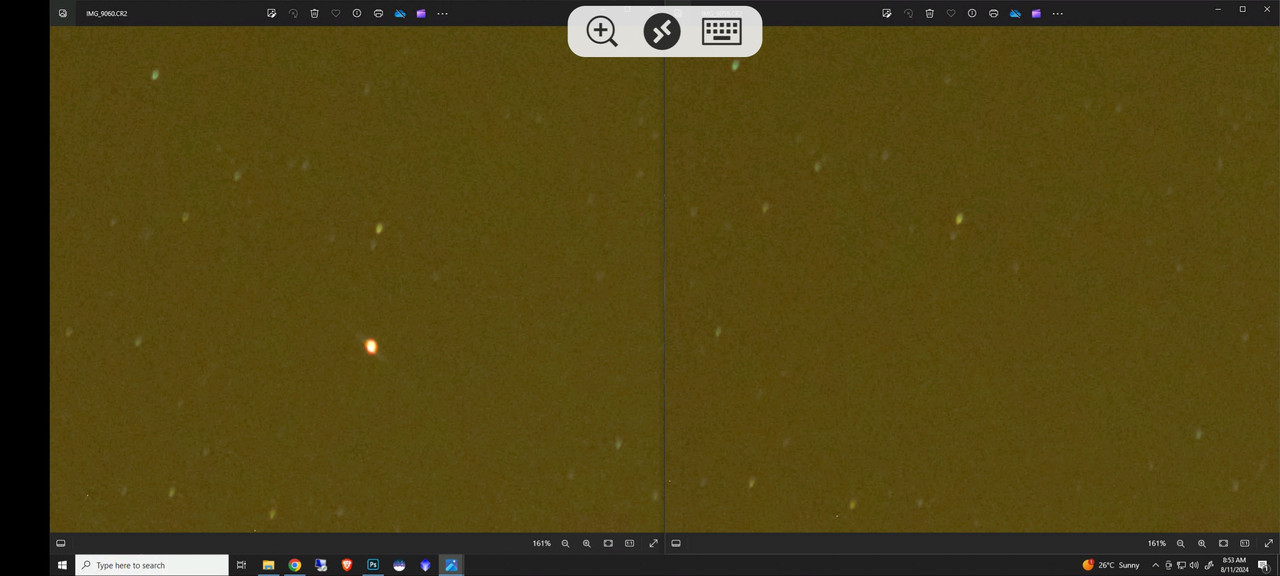
Task: Open the Windows Start menu
Action: point(62,565)
